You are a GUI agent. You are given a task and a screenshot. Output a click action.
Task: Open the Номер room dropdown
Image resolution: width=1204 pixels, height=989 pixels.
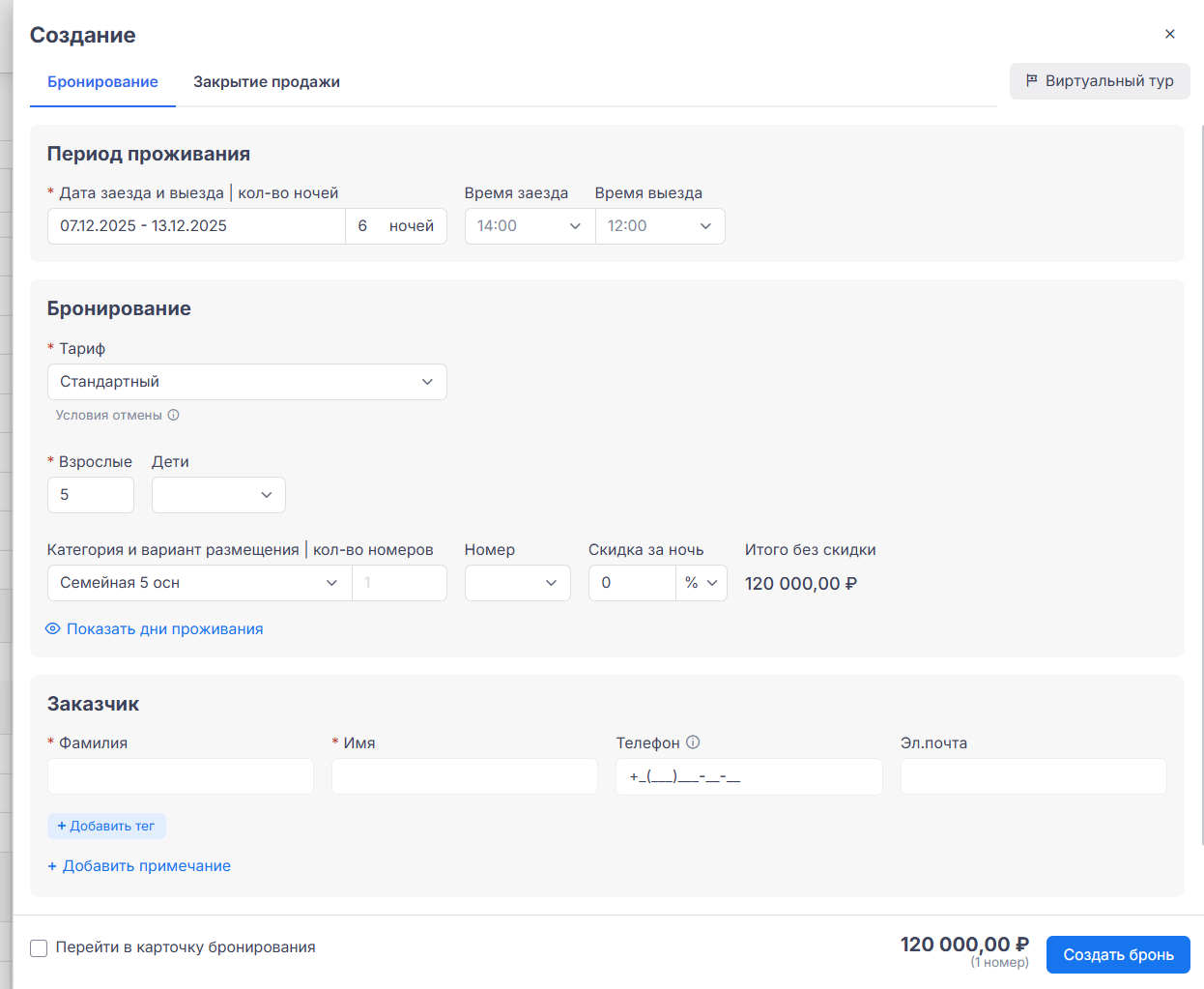point(517,583)
